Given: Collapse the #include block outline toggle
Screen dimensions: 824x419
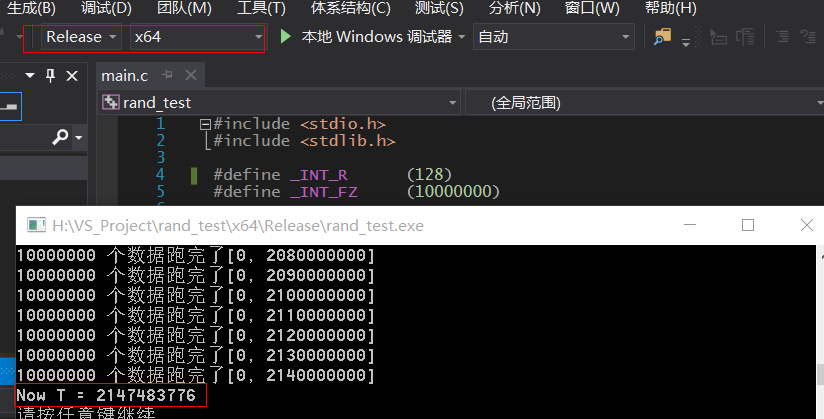Looking at the screenshot, I should (x=205, y=124).
